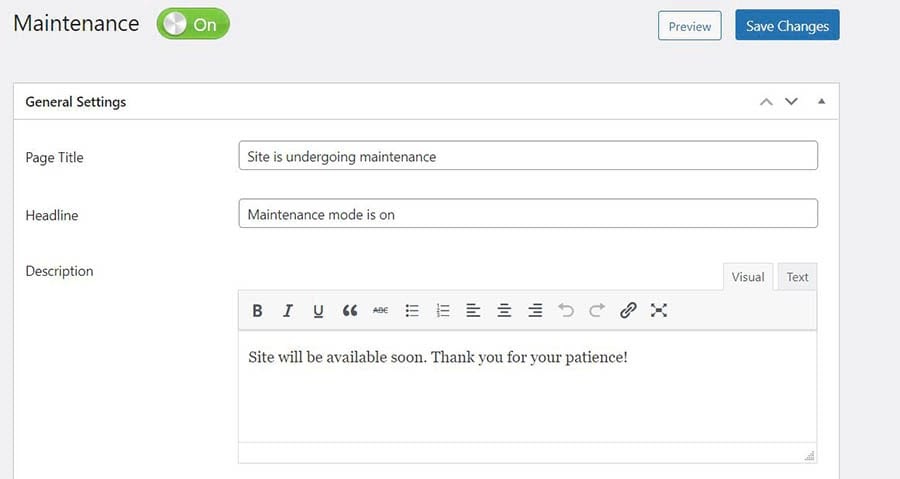Viewport: 900px width, 479px height.
Task: Click into the Page Title field
Action: (x=528, y=156)
